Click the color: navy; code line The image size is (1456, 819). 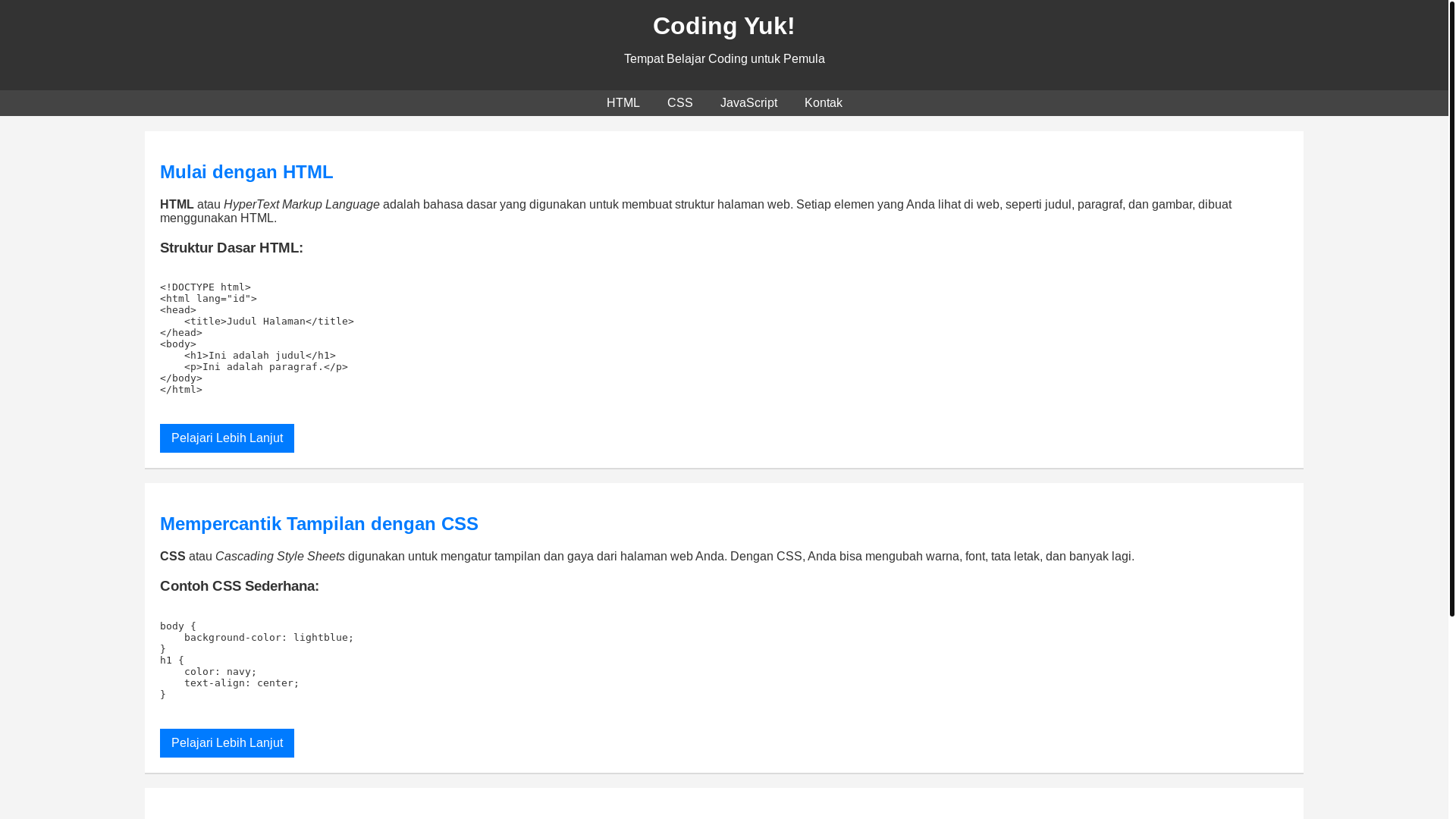(x=221, y=672)
